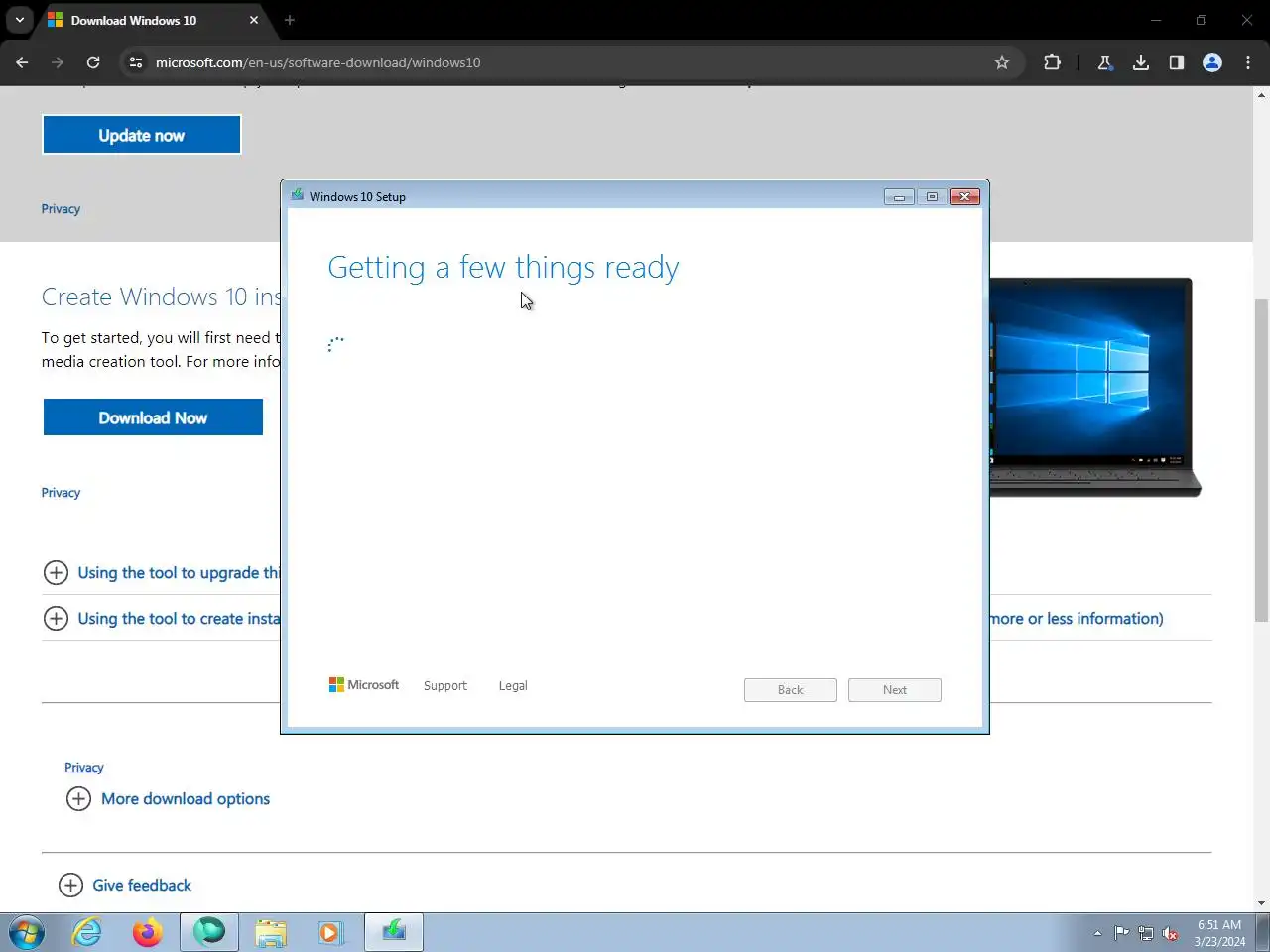The width and height of the screenshot is (1270, 952).
Task: Click scrollbar up arrow on page
Action: (x=1261, y=95)
